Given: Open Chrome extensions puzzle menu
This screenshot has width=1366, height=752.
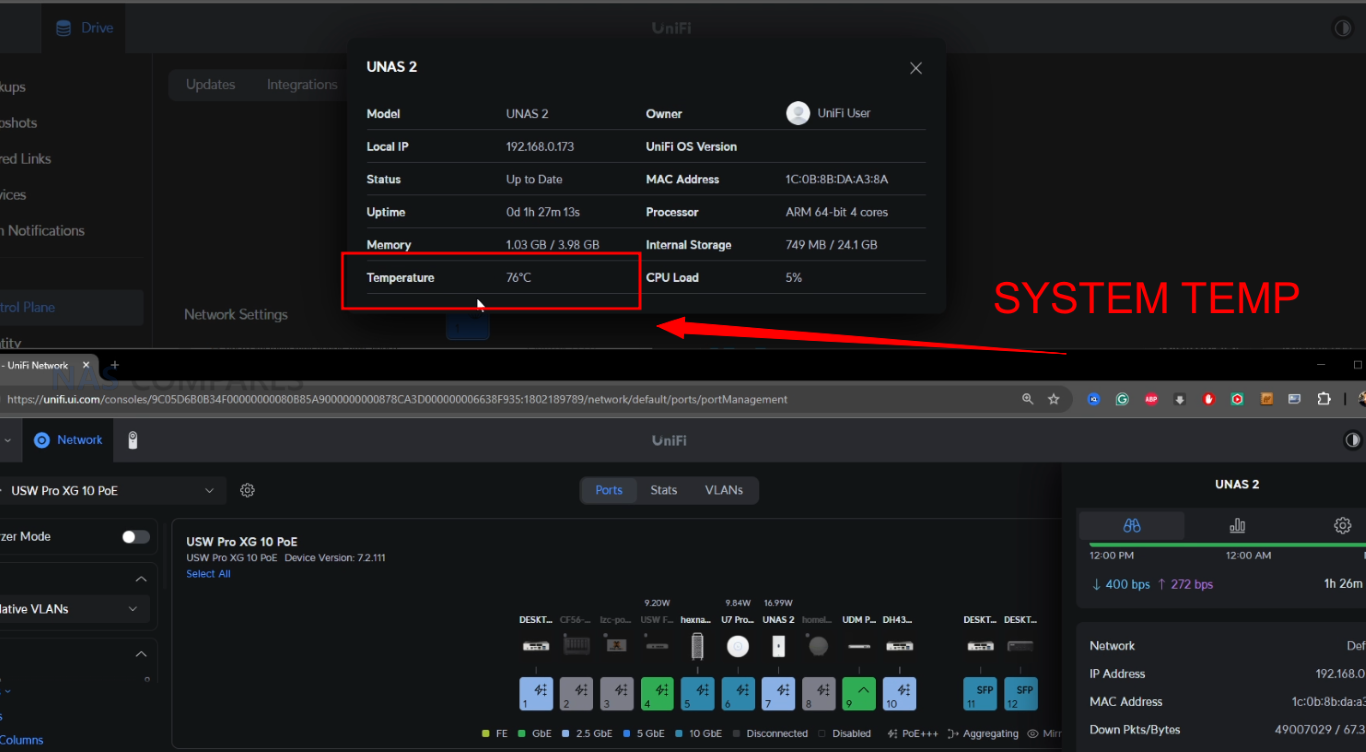Looking at the screenshot, I should pyautogui.click(x=1324, y=399).
